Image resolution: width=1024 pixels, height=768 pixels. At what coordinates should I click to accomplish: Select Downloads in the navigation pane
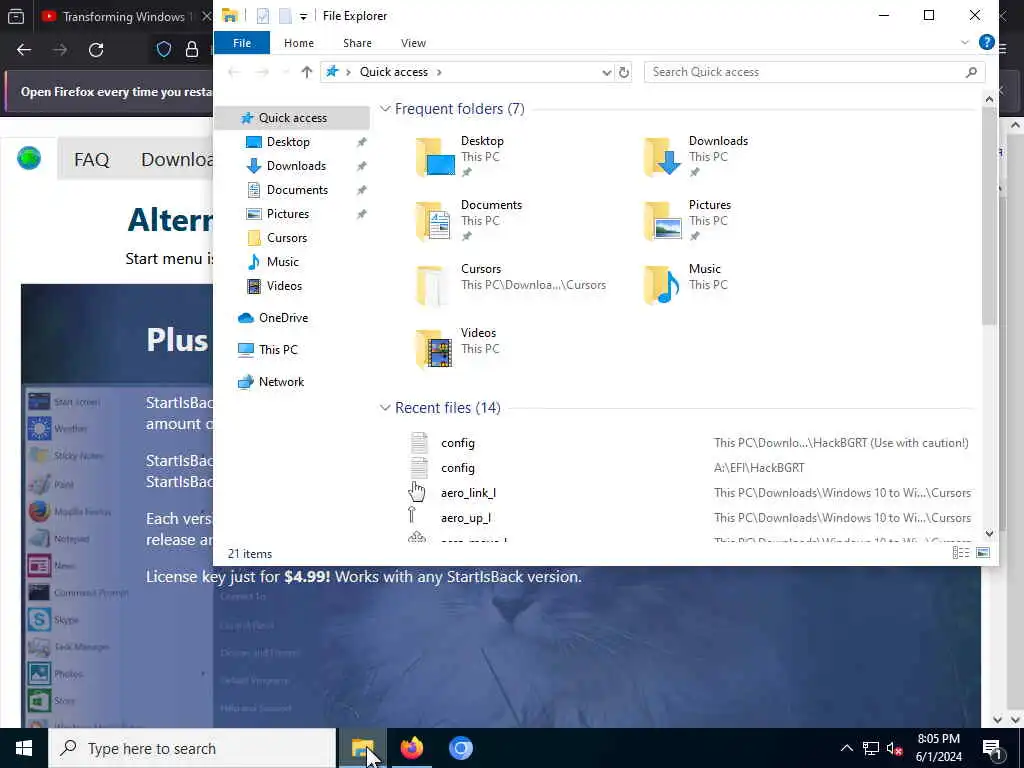[296, 166]
